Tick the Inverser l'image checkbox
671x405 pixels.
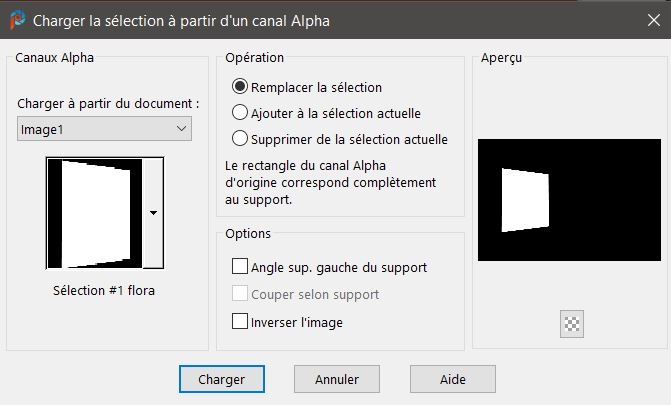pyautogui.click(x=240, y=322)
